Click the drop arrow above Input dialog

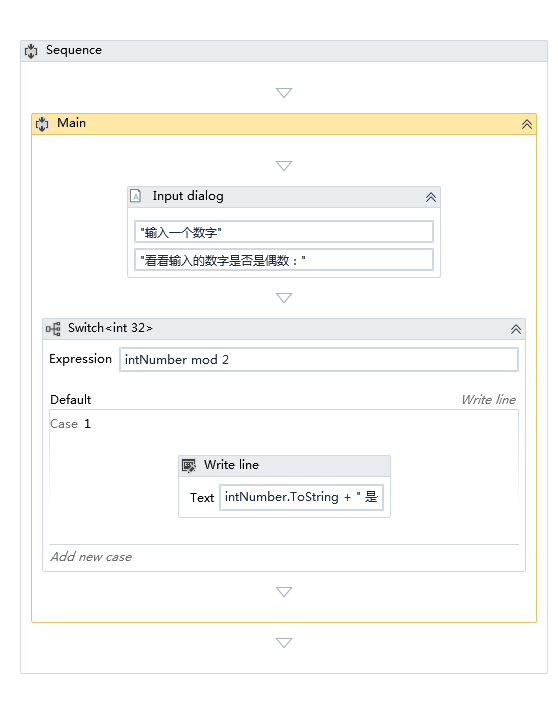click(x=284, y=166)
